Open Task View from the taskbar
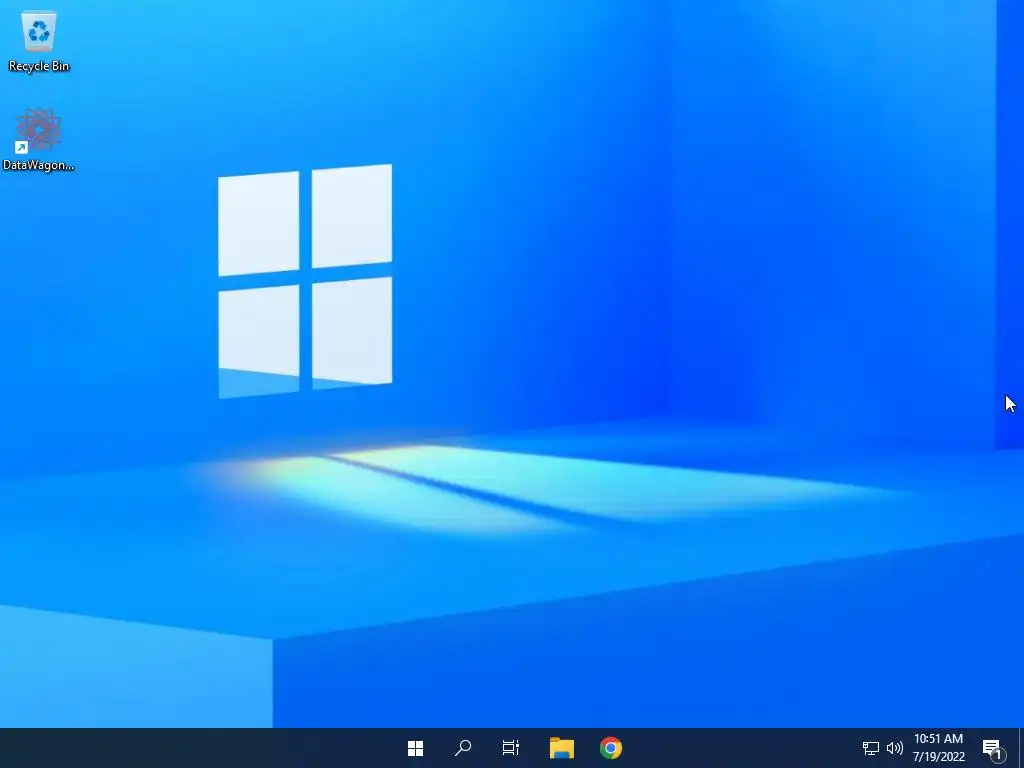 511,748
